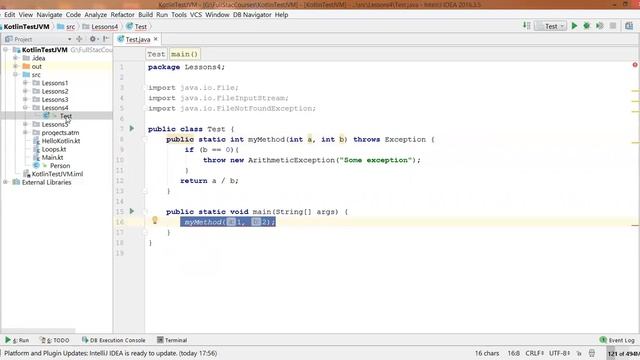Open the TODO tool window button
Viewport: 640px width, 360px height.
coord(55,340)
